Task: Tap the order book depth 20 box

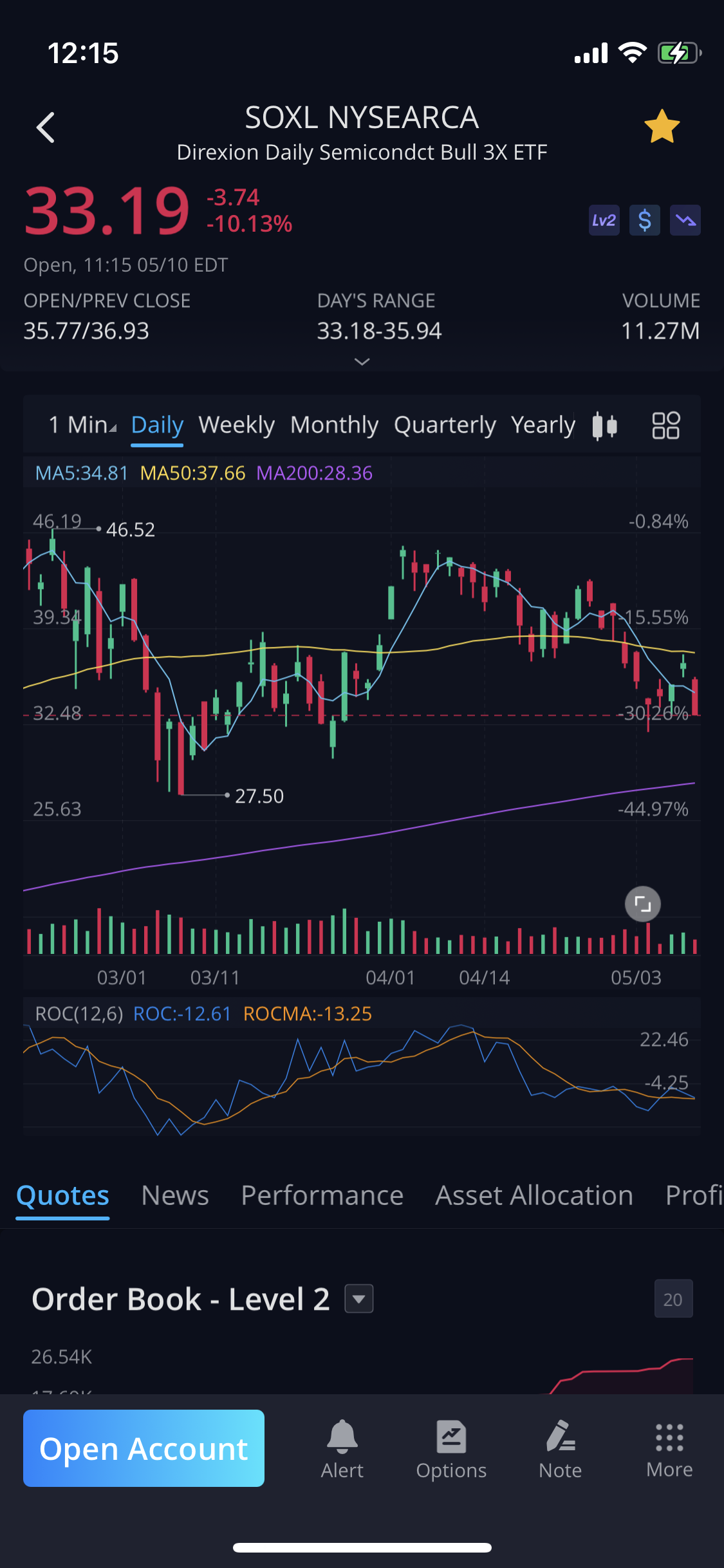Action: 673,1299
